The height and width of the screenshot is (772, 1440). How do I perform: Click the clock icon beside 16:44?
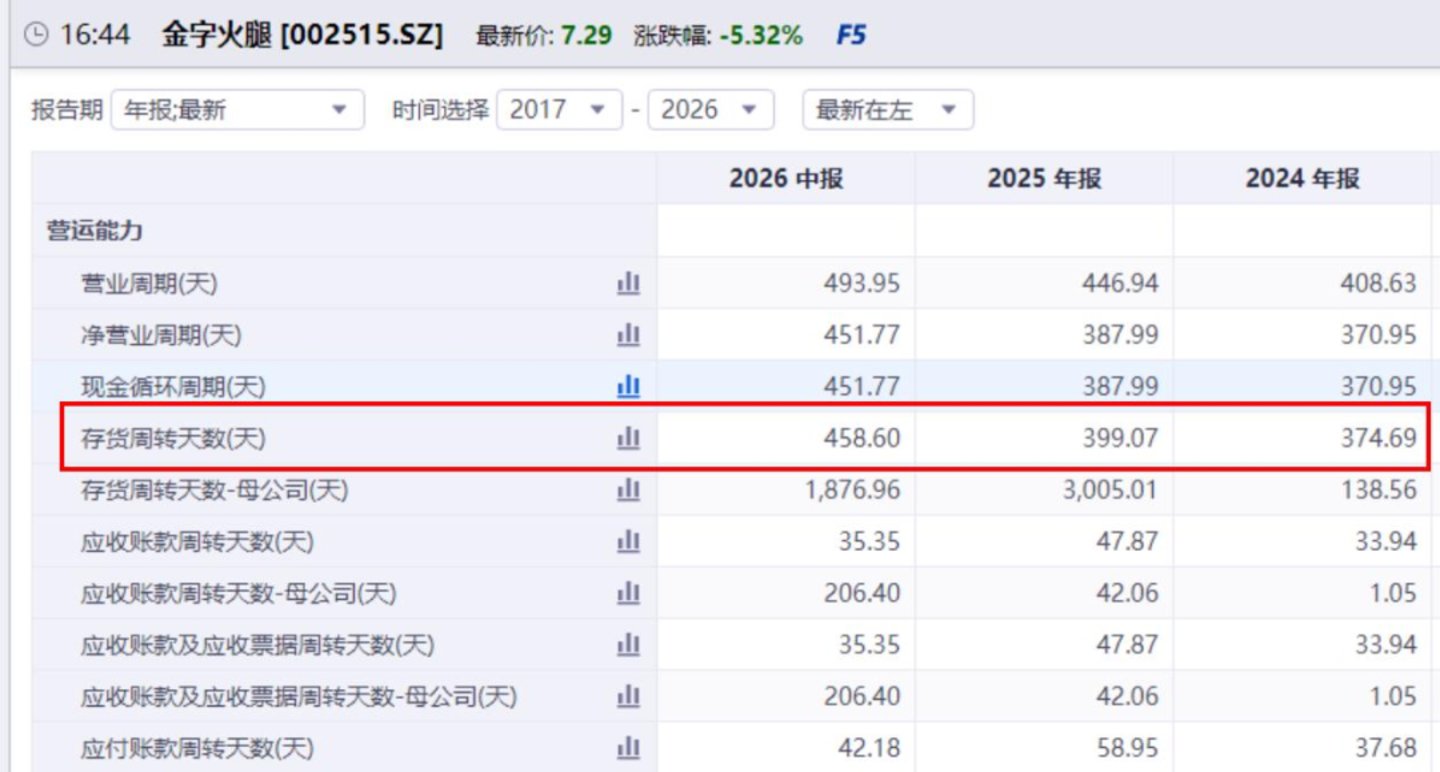pos(36,35)
